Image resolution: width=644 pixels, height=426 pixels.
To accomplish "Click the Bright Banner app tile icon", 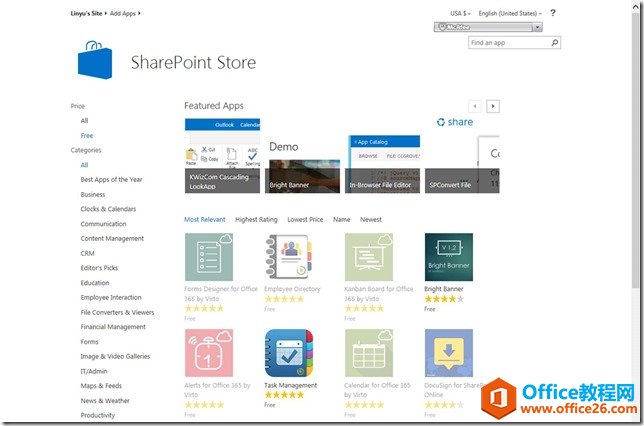I will pyautogui.click(x=448, y=257).
